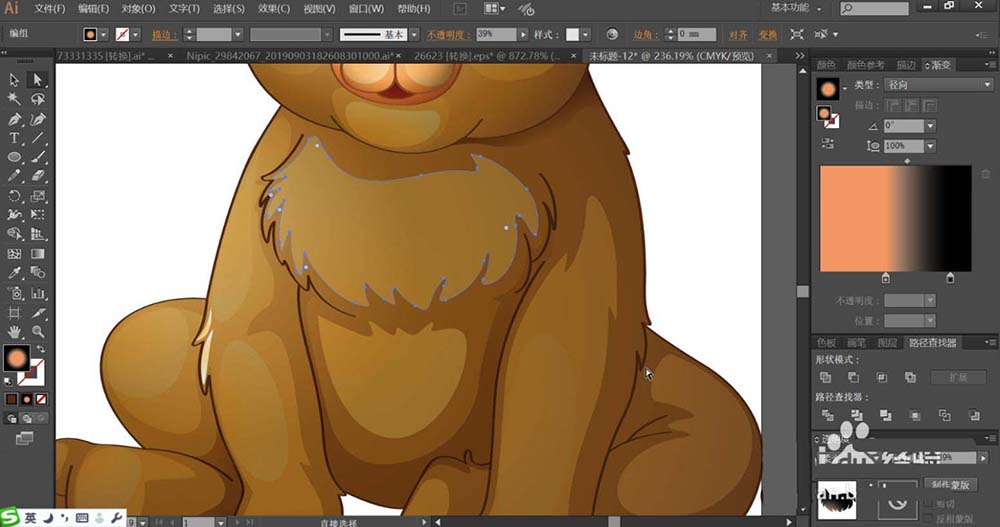Select the Eraser tool
This screenshot has width=1000, height=527.
coord(38,176)
